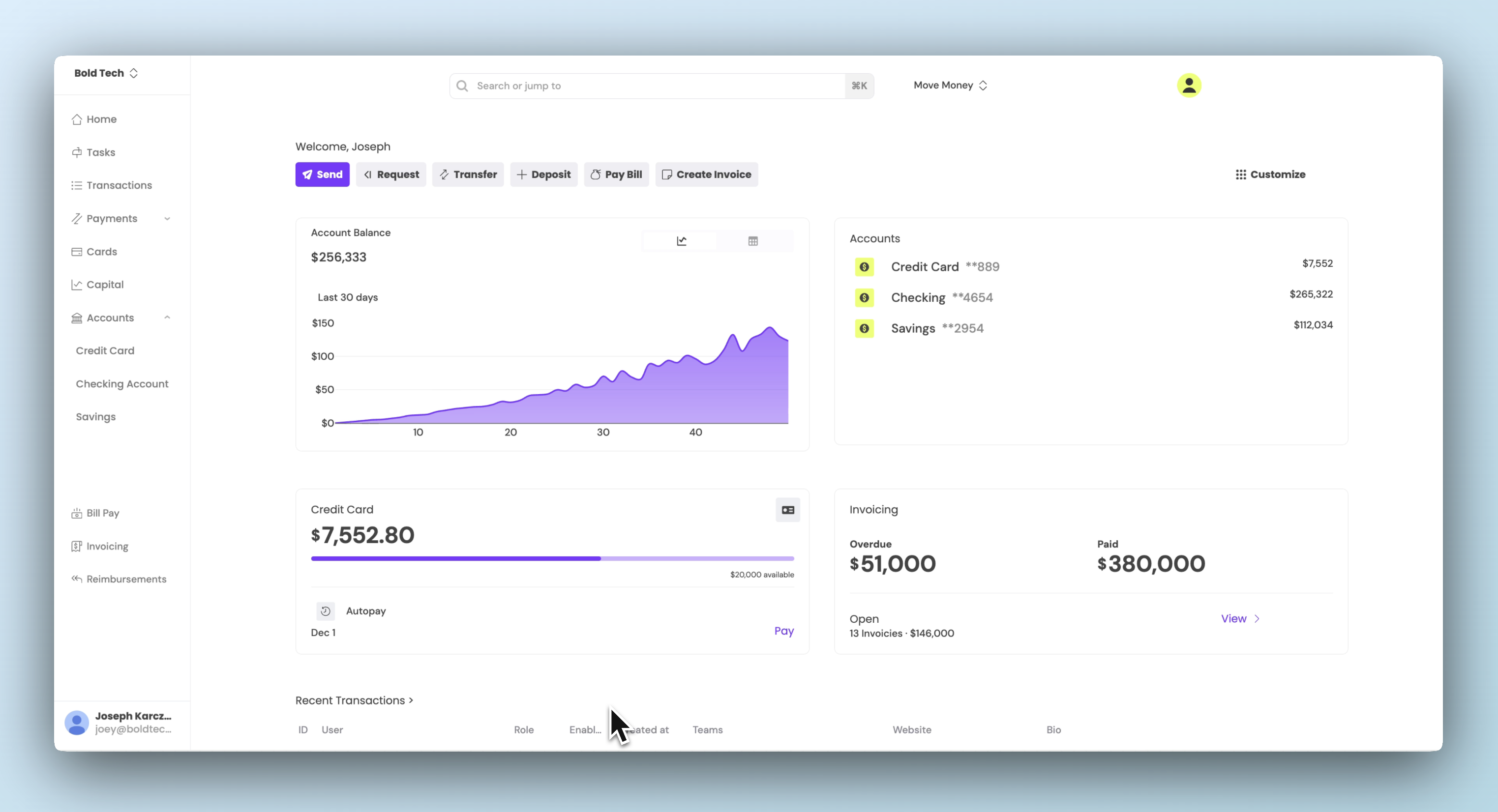Viewport: 1498px width, 812px height.
Task: Go to Tasks in sidebar
Action: [x=93, y=152]
